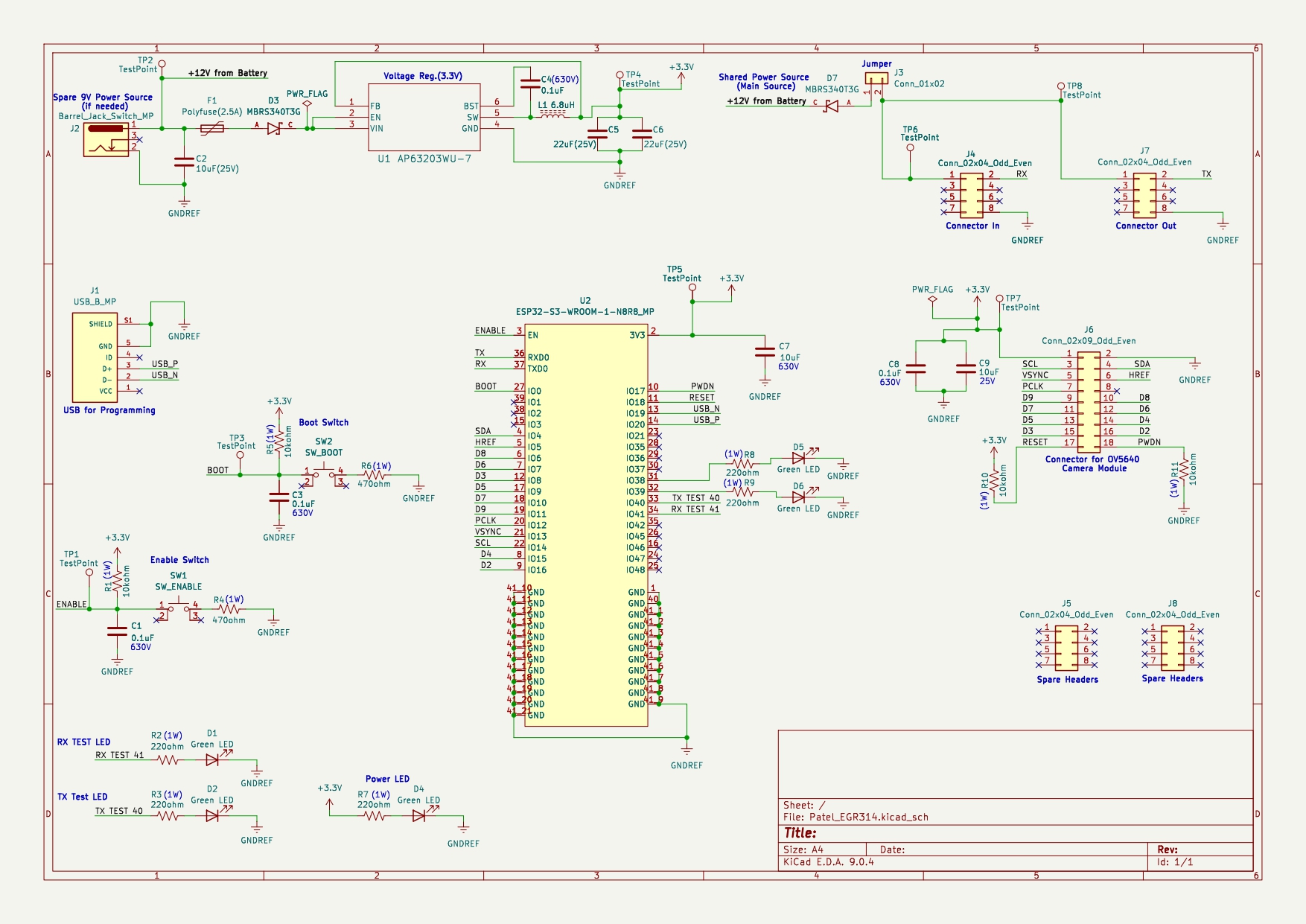Select the D4 Power LED symbol
The height and width of the screenshot is (924, 1306).
click(419, 815)
